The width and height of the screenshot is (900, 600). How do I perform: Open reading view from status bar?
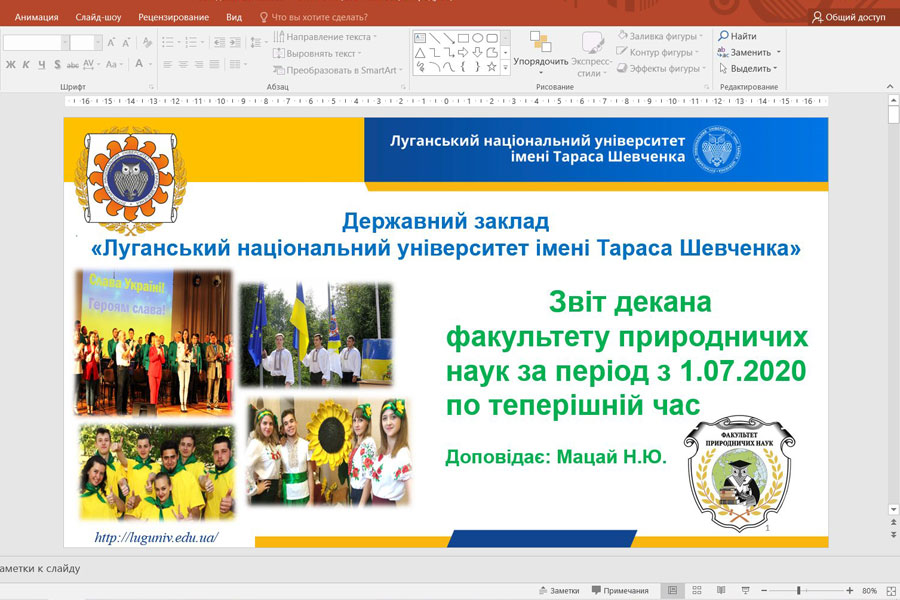(720, 590)
